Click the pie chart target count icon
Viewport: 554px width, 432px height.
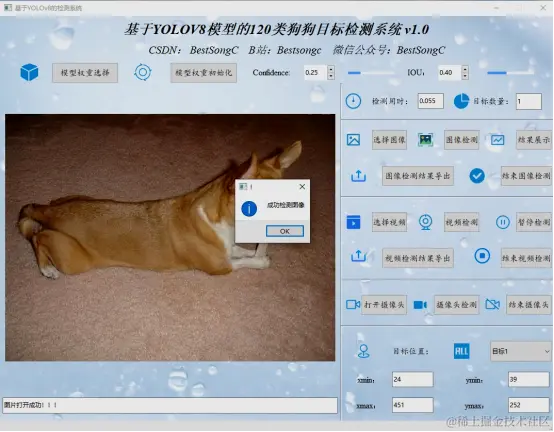coord(461,101)
